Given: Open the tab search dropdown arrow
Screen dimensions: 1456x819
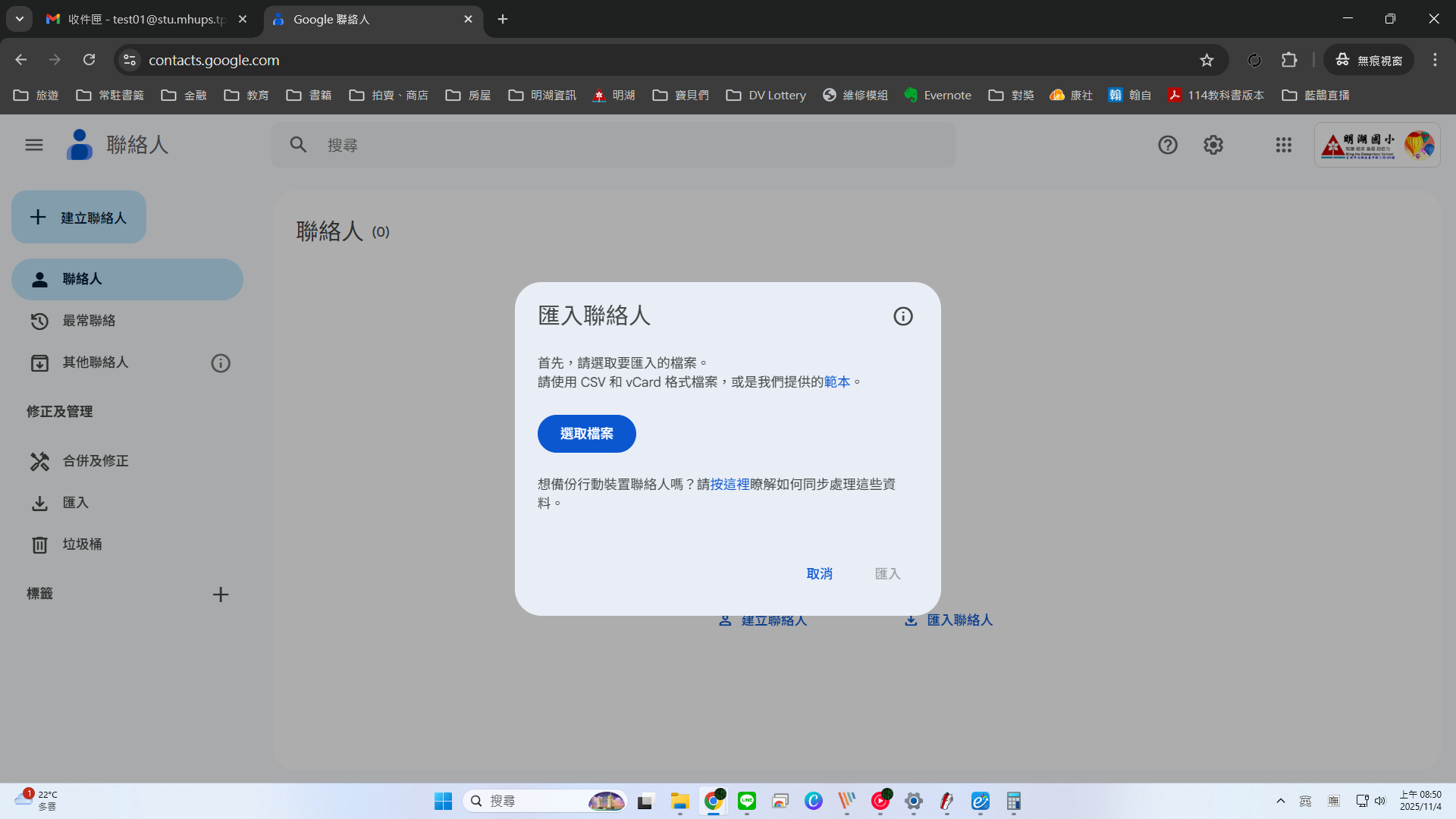Looking at the screenshot, I should [x=20, y=19].
